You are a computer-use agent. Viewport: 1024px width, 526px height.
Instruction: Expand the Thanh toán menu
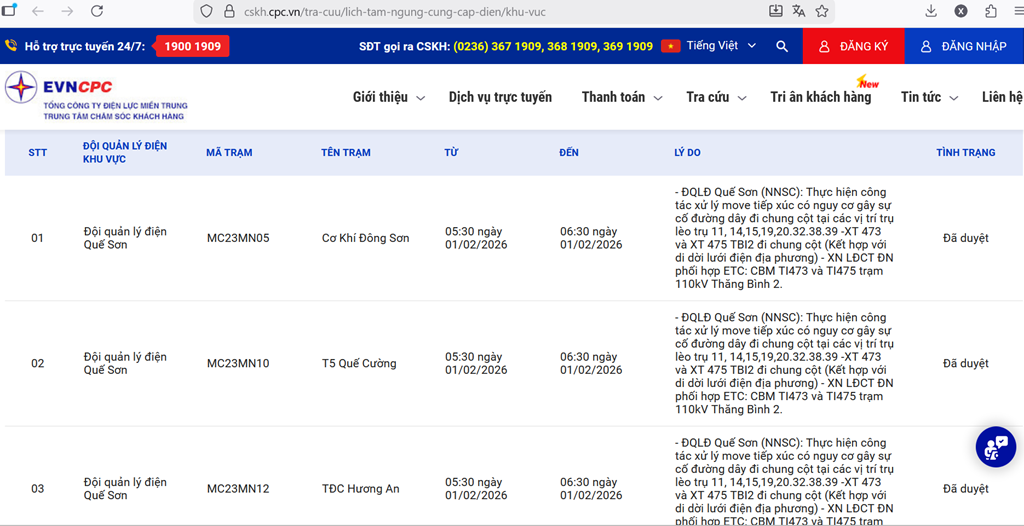620,97
